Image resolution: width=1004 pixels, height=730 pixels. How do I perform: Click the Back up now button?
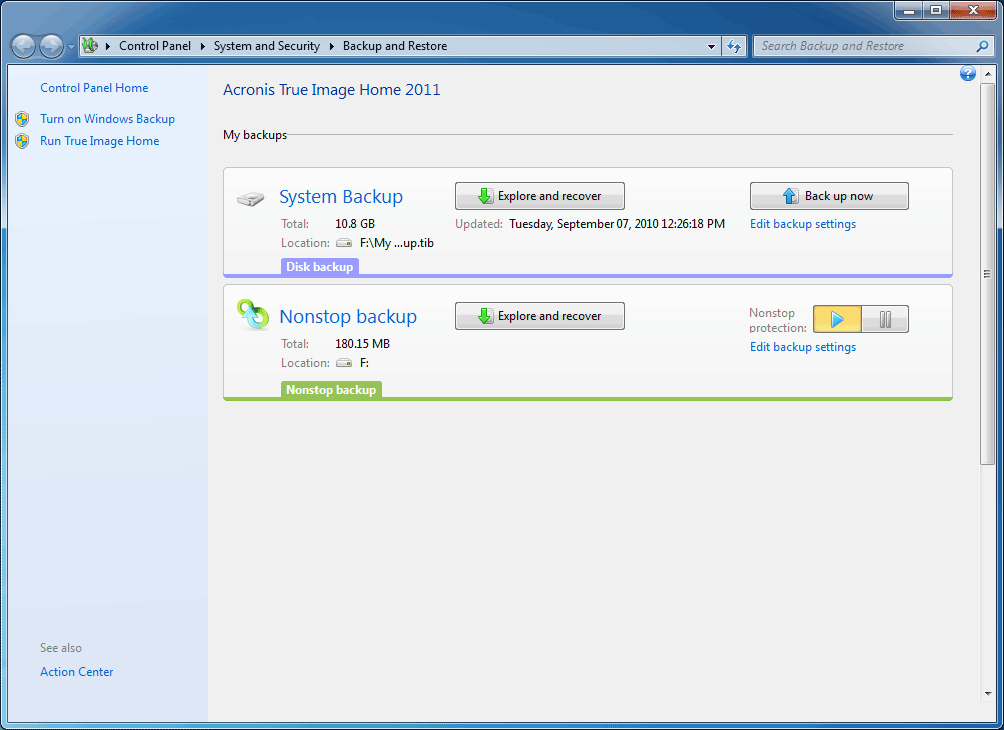829,196
